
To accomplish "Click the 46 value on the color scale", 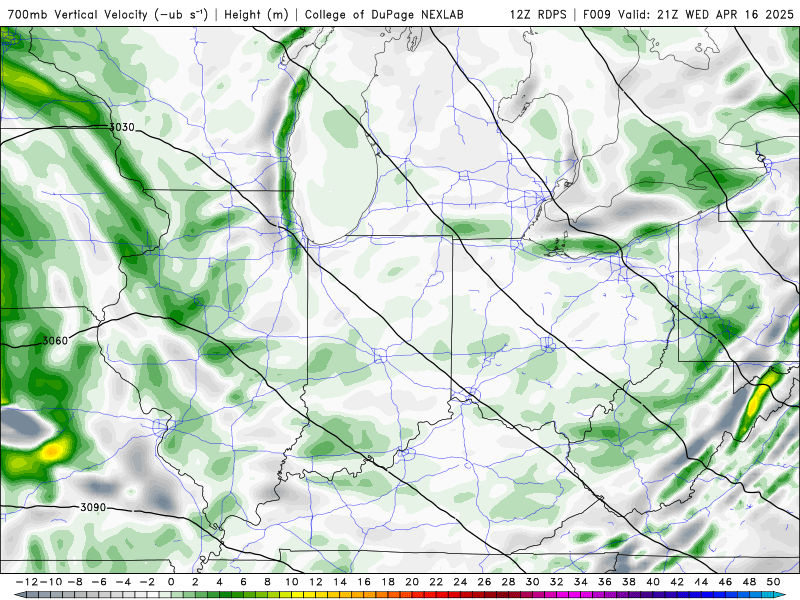I will pos(725,582).
